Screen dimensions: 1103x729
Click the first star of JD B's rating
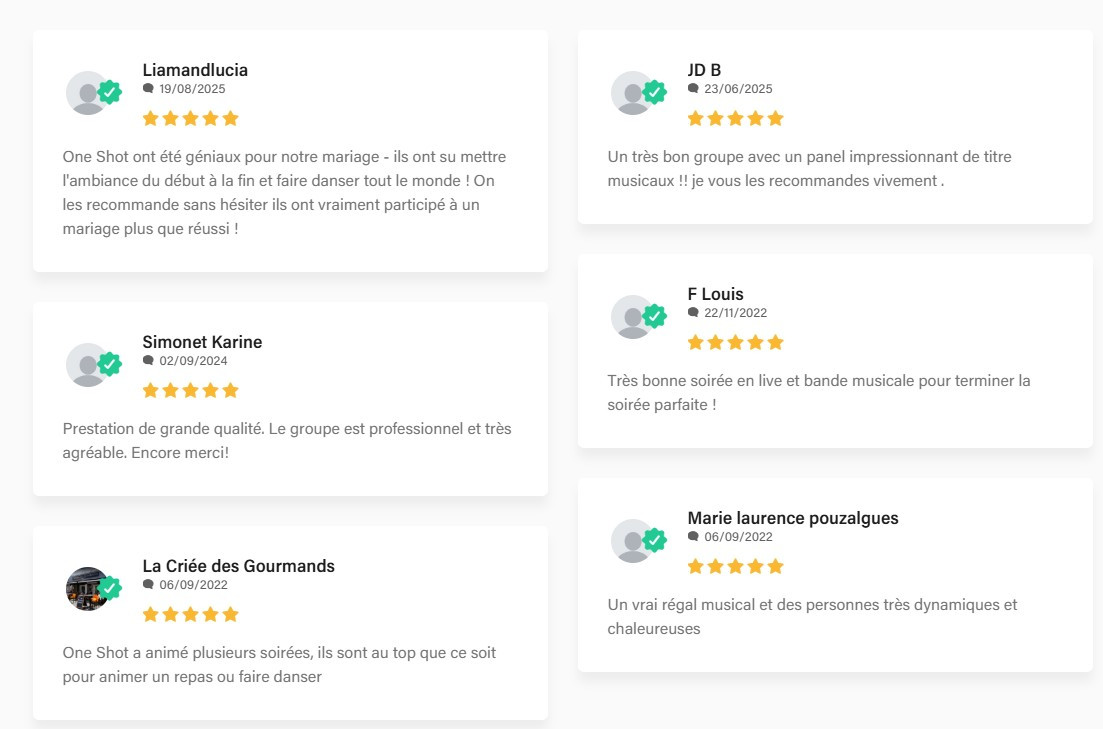(x=696, y=118)
